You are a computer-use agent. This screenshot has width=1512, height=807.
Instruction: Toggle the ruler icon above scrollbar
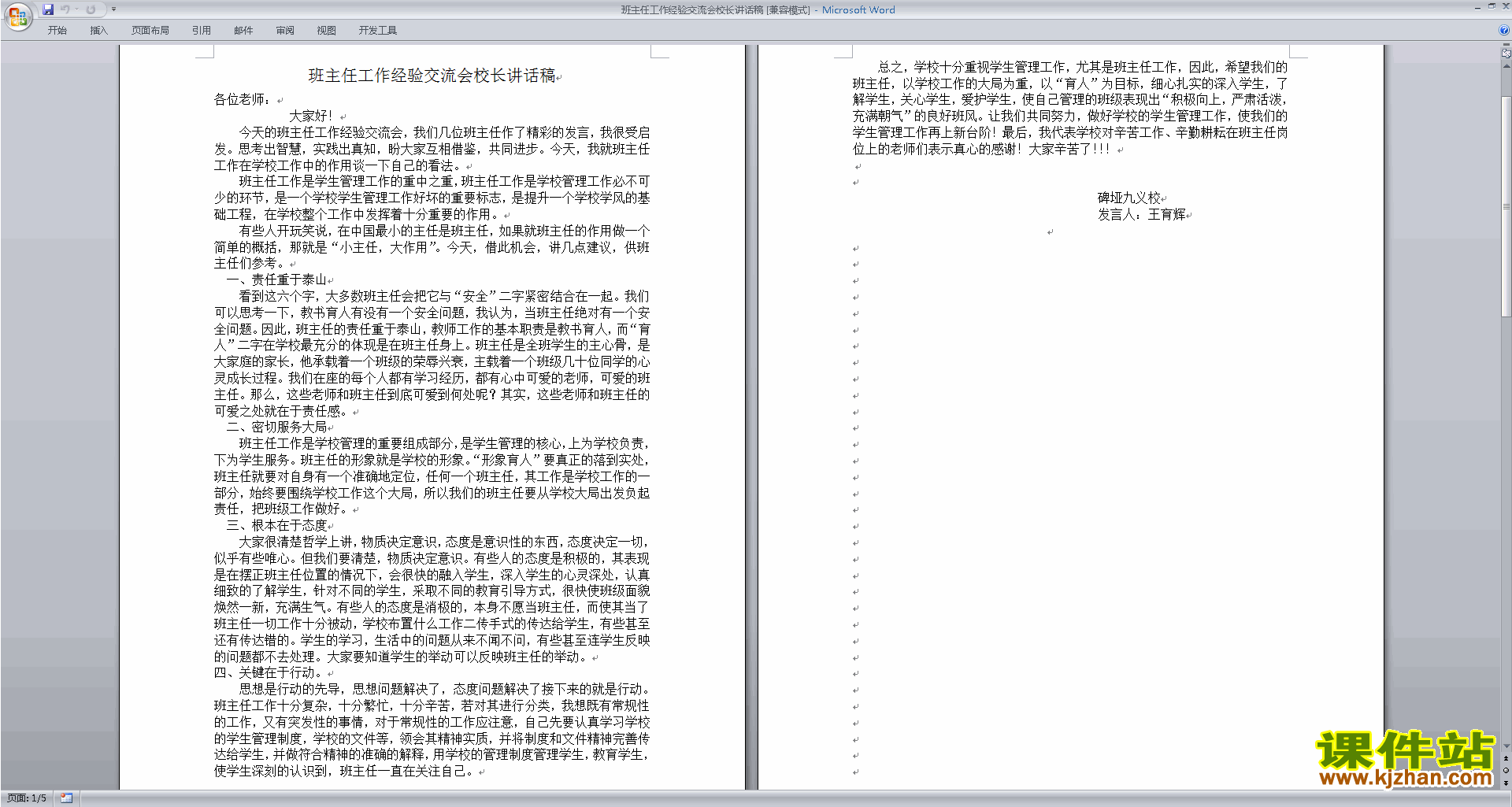click(x=1506, y=53)
